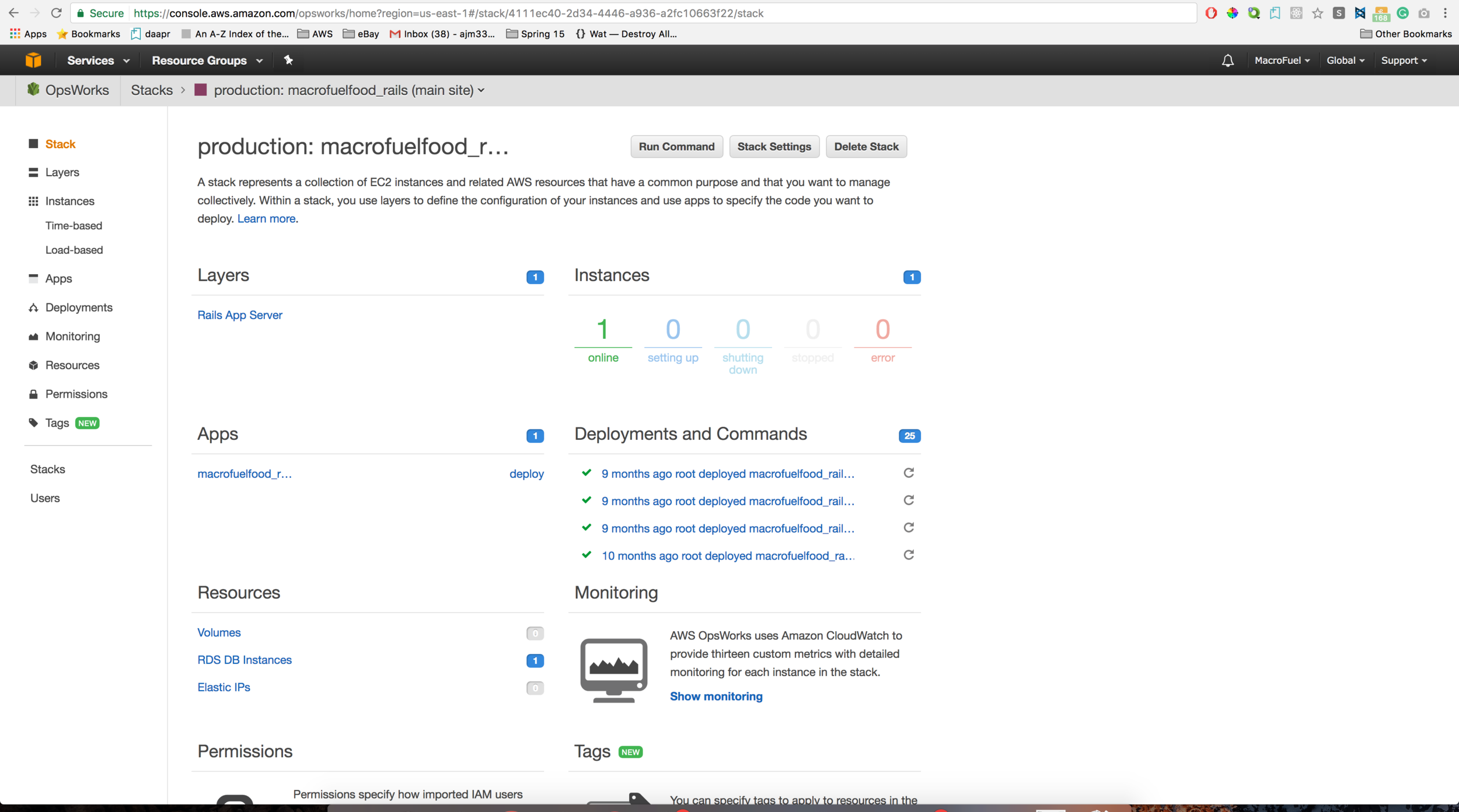This screenshot has width=1459, height=812.
Task: Repeat the third 9 months ago deployment
Action: (909, 527)
